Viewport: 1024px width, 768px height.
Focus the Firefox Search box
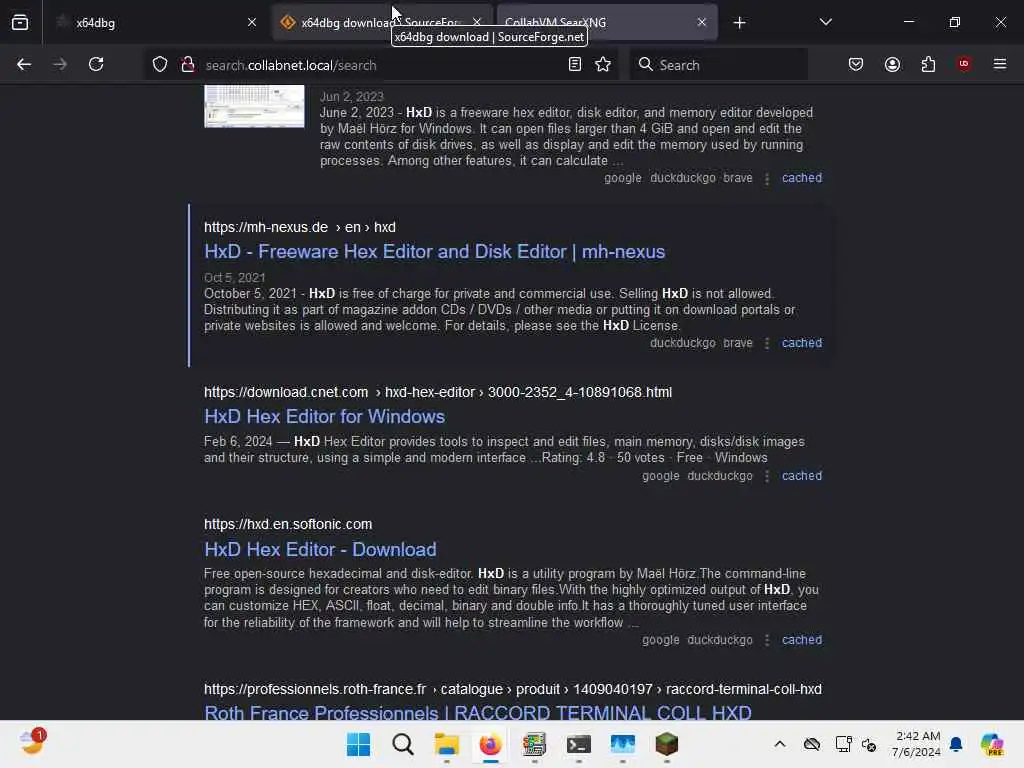pos(718,65)
